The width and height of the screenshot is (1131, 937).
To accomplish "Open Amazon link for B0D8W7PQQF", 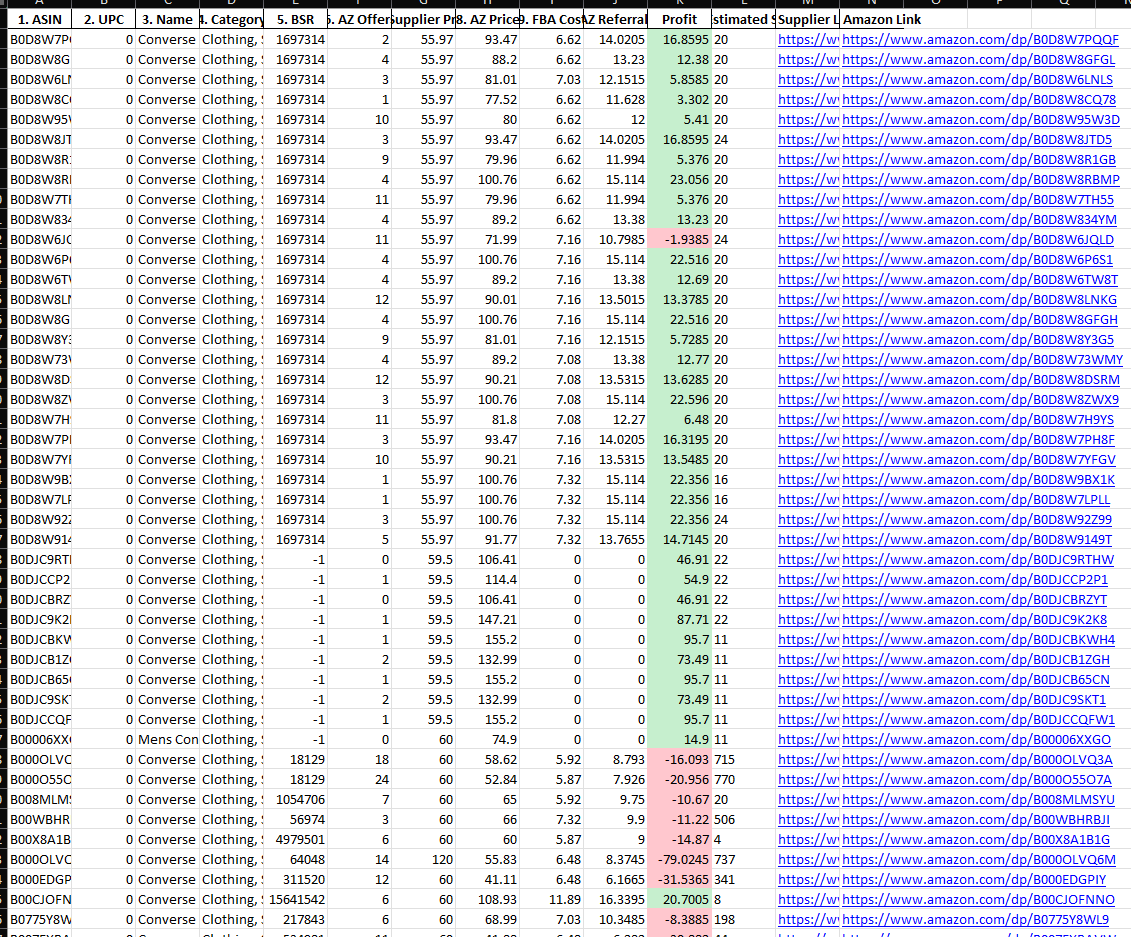I will [x=980, y=40].
